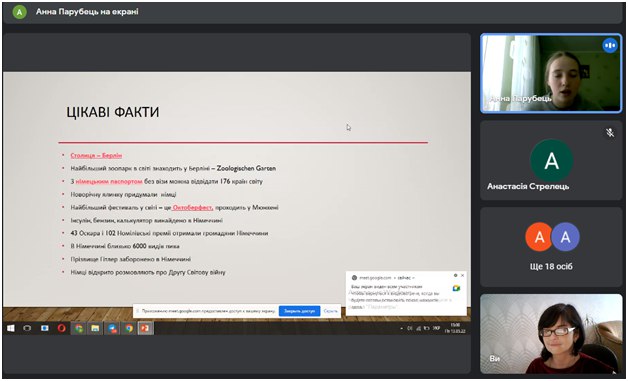628x381 pixels.
Task: Switch to PowerPoint in the taskbar
Action: coord(145,329)
